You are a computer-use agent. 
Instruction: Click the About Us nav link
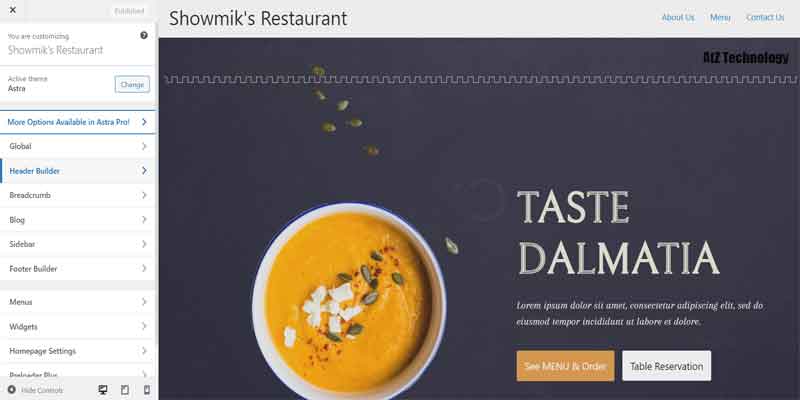(x=678, y=17)
